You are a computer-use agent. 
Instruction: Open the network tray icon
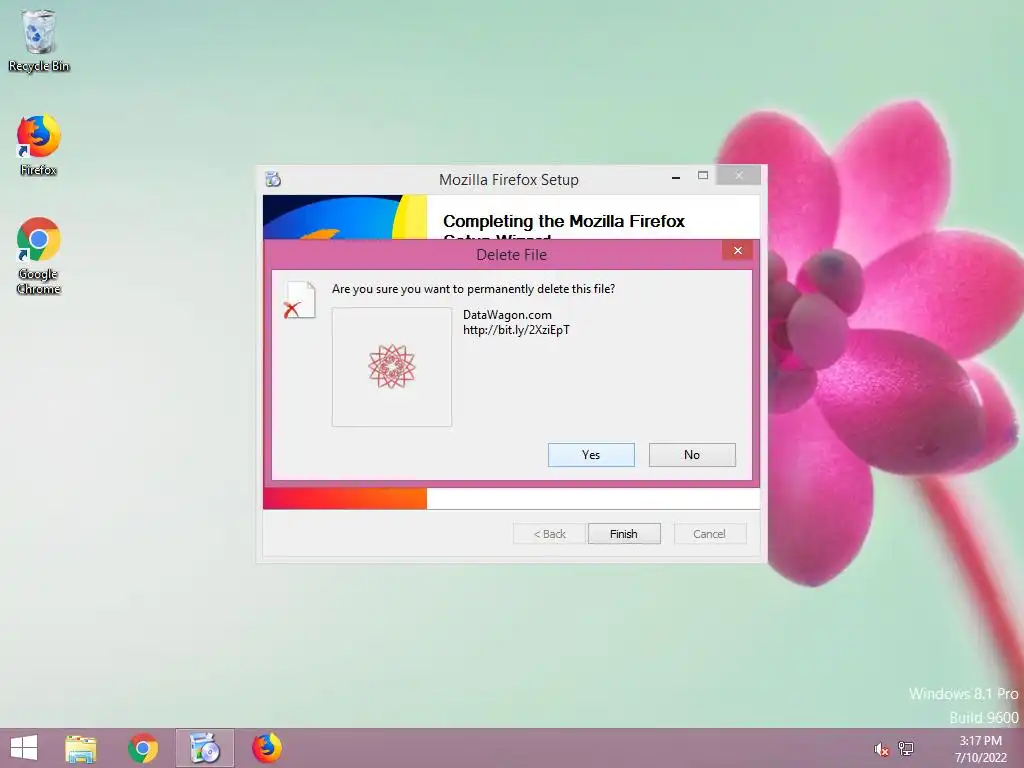click(x=906, y=748)
